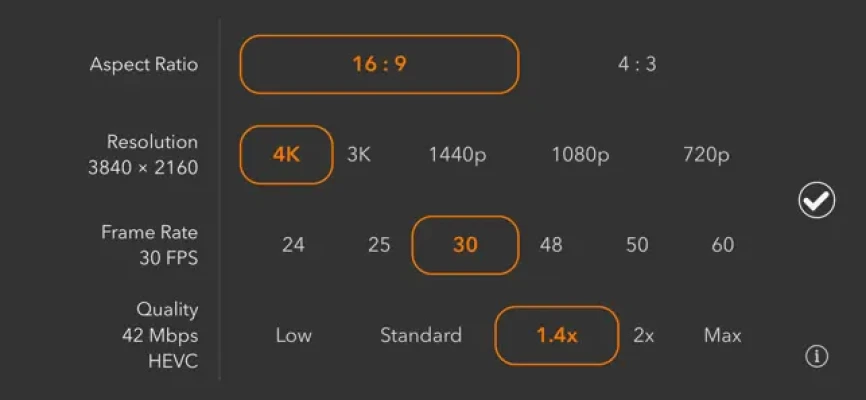Change resolution to 720p
This screenshot has height=400, width=866.
(706, 155)
